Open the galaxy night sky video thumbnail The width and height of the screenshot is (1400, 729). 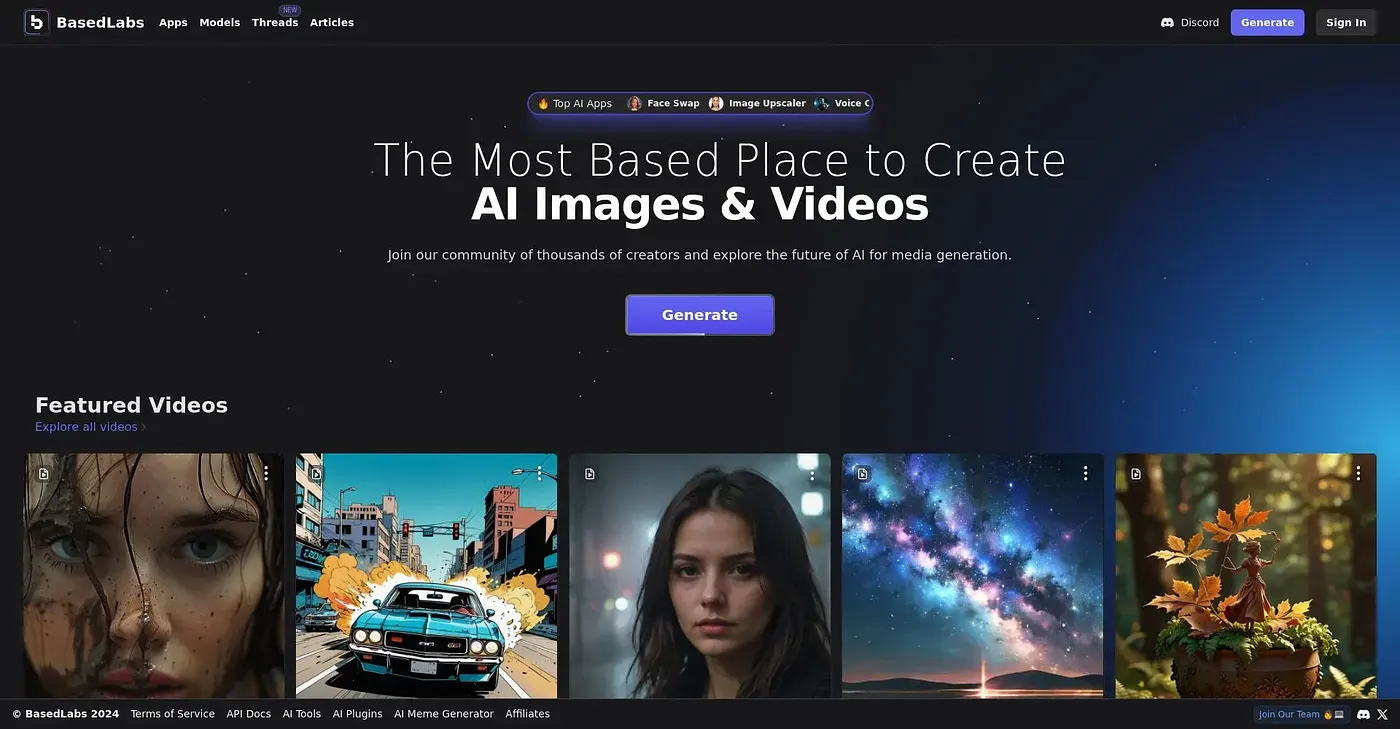pos(973,576)
